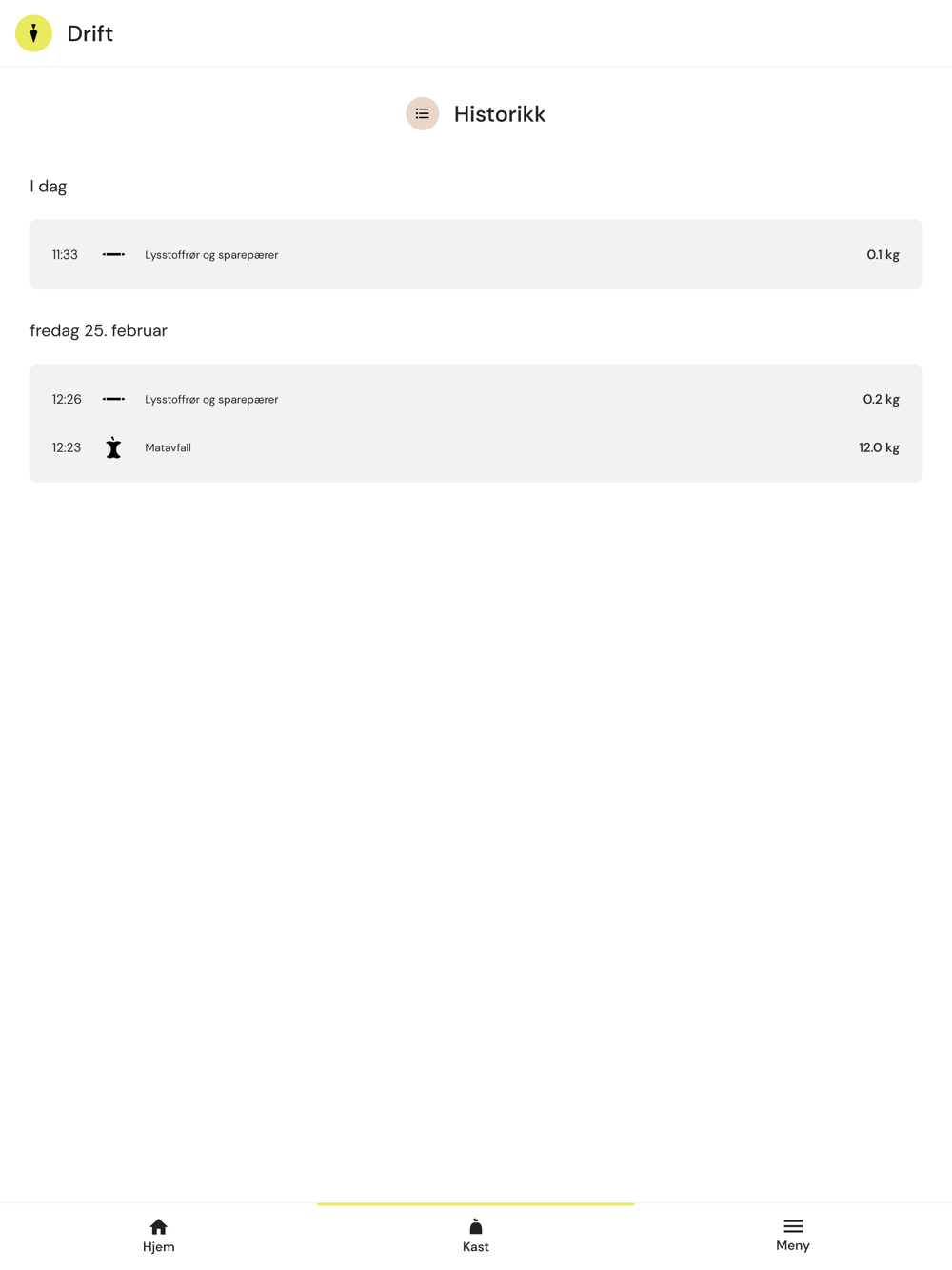Switch to the Kast tab
This screenshot has height=1270, width=952.
(476, 1236)
